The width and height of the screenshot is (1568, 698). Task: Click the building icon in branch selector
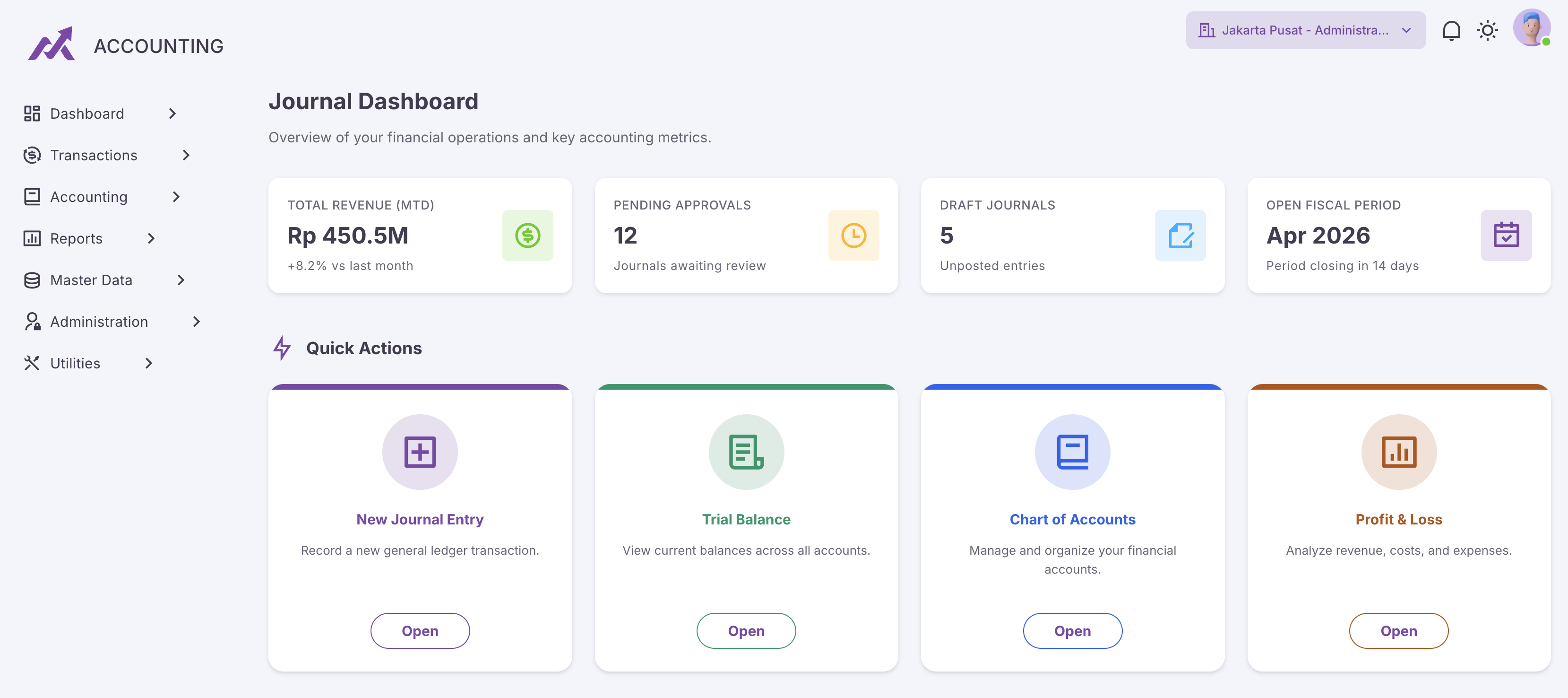pyautogui.click(x=1206, y=30)
